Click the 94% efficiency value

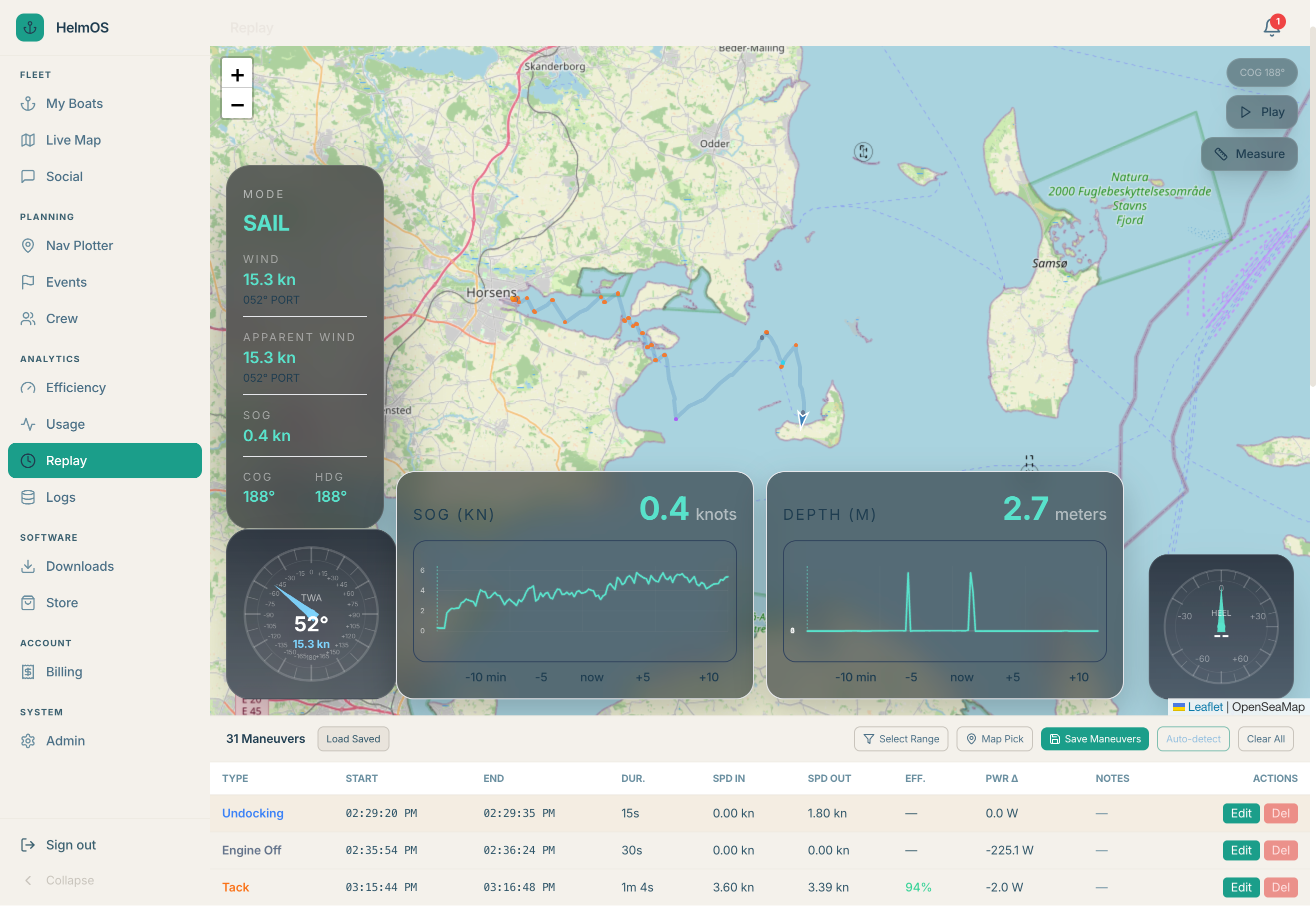click(918, 887)
